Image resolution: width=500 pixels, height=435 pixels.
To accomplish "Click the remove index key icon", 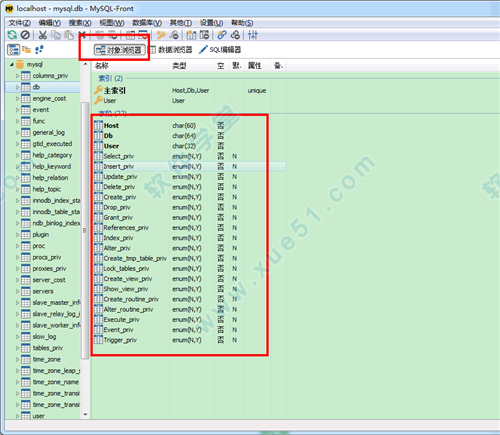I will point(174,35).
